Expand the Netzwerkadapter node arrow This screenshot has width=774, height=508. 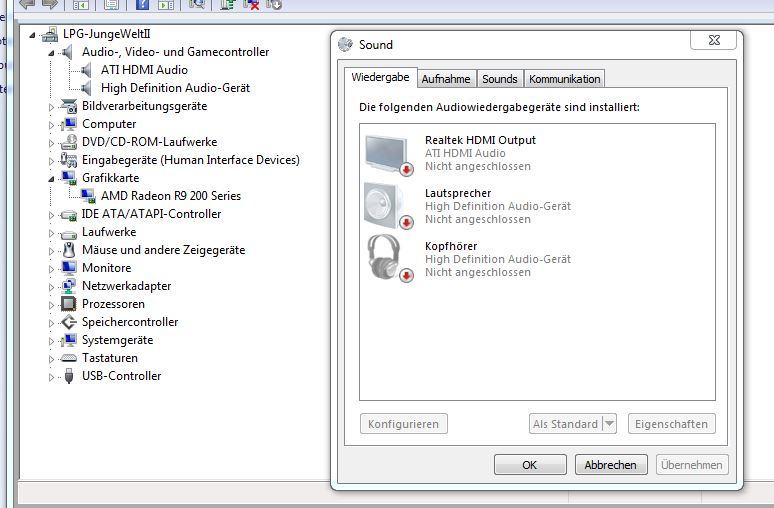tap(51, 287)
